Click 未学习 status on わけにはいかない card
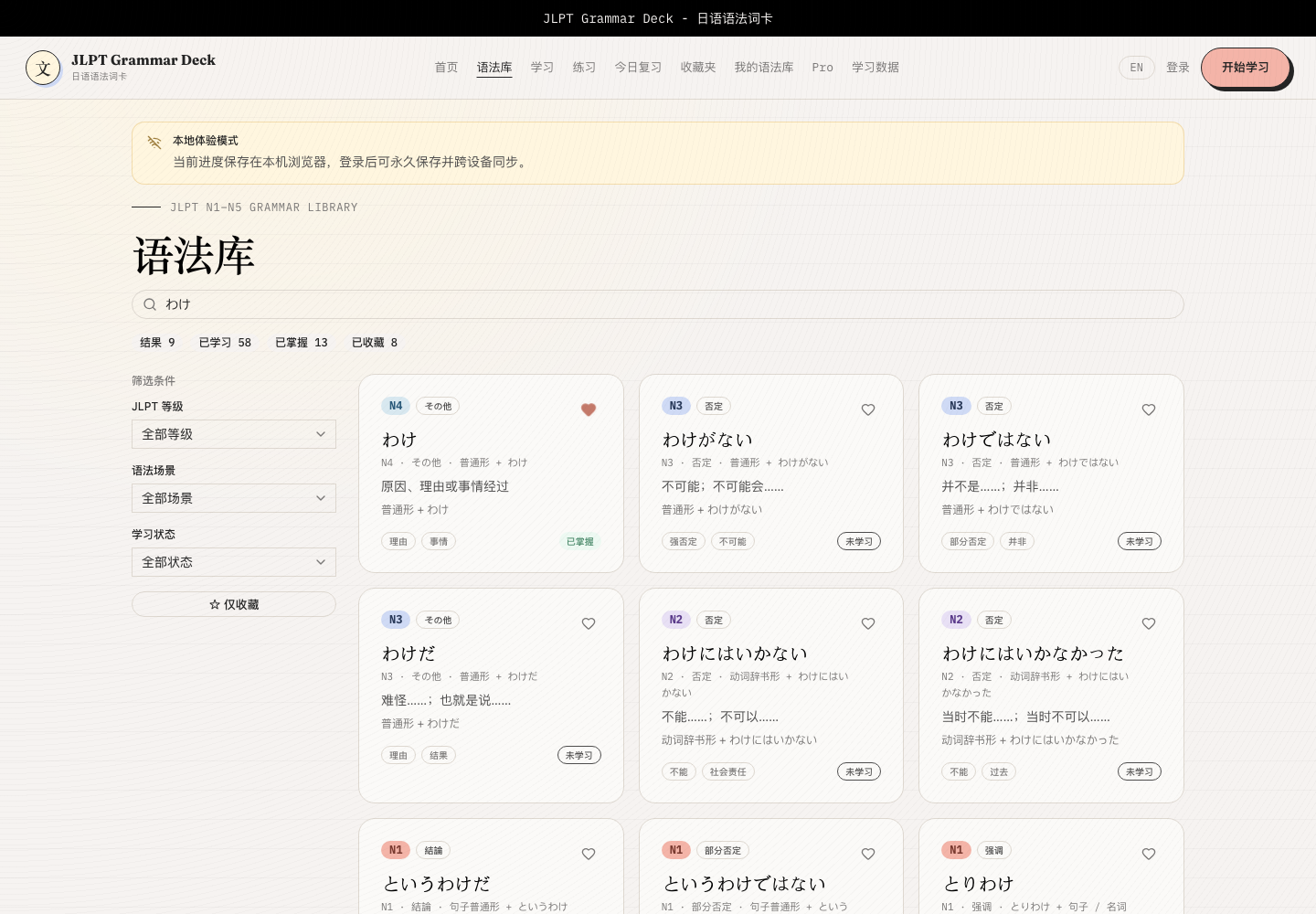This screenshot has width=1316, height=914. tap(859, 771)
